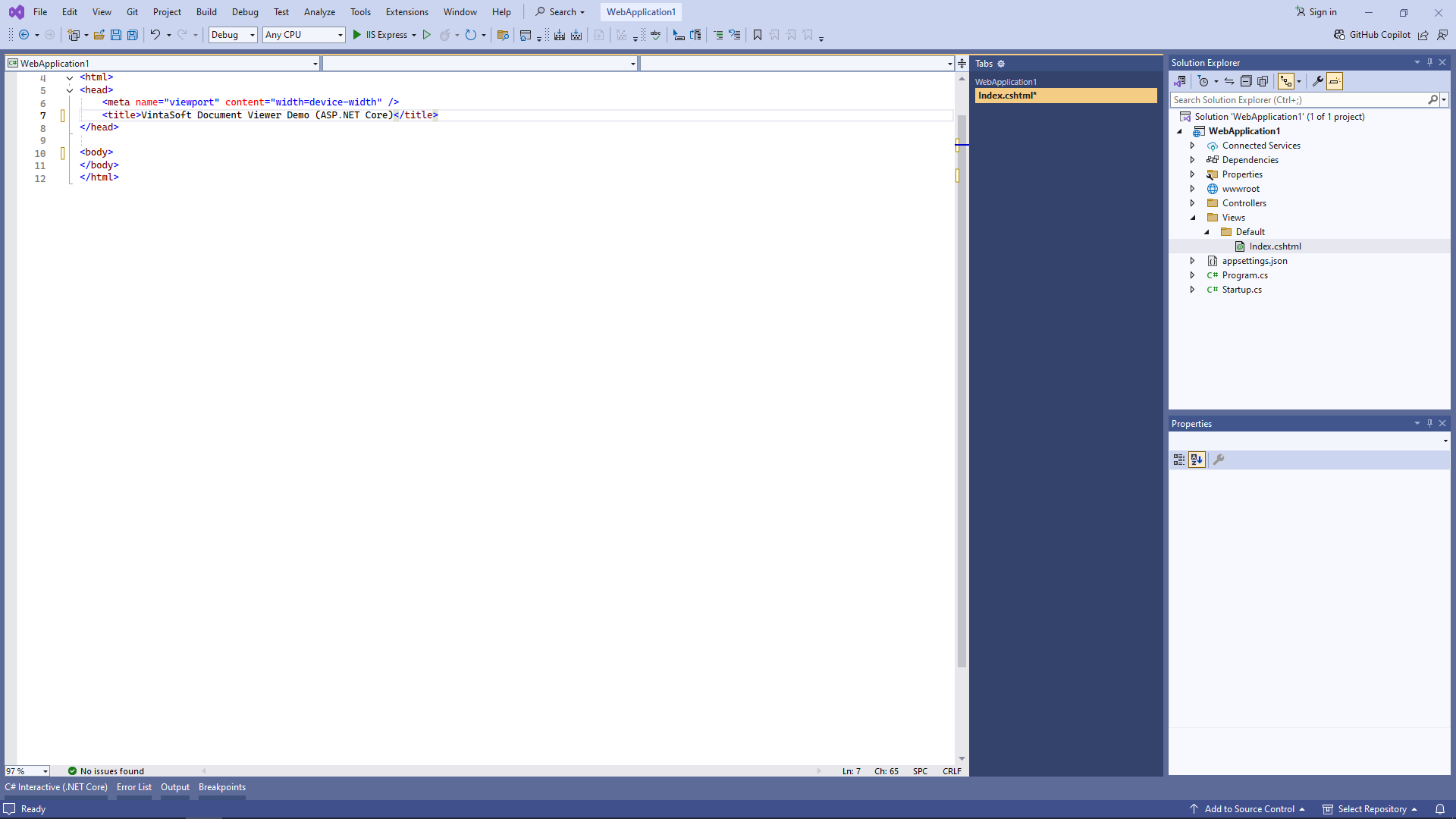Toggle Preview Selected Items in Solution Explorer

tap(1335, 81)
